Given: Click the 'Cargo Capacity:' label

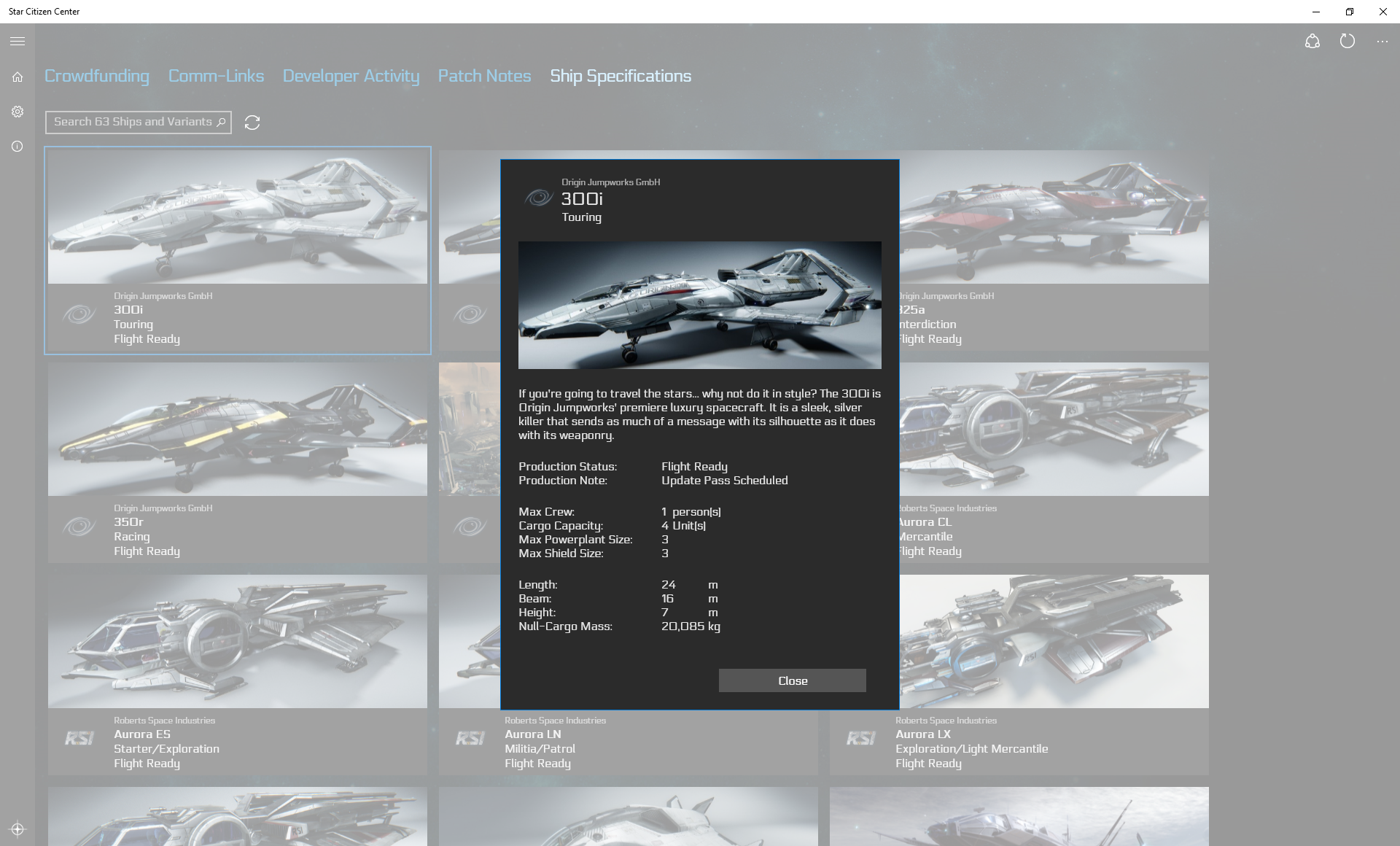Looking at the screenshot, I should (x=561, y=526).
